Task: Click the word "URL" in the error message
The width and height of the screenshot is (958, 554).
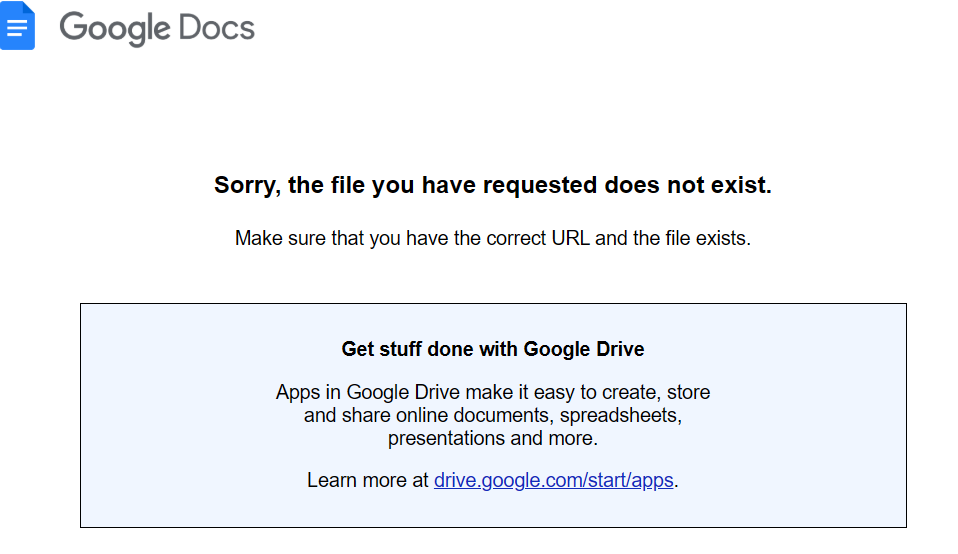Action: click(x=573, y=239)
